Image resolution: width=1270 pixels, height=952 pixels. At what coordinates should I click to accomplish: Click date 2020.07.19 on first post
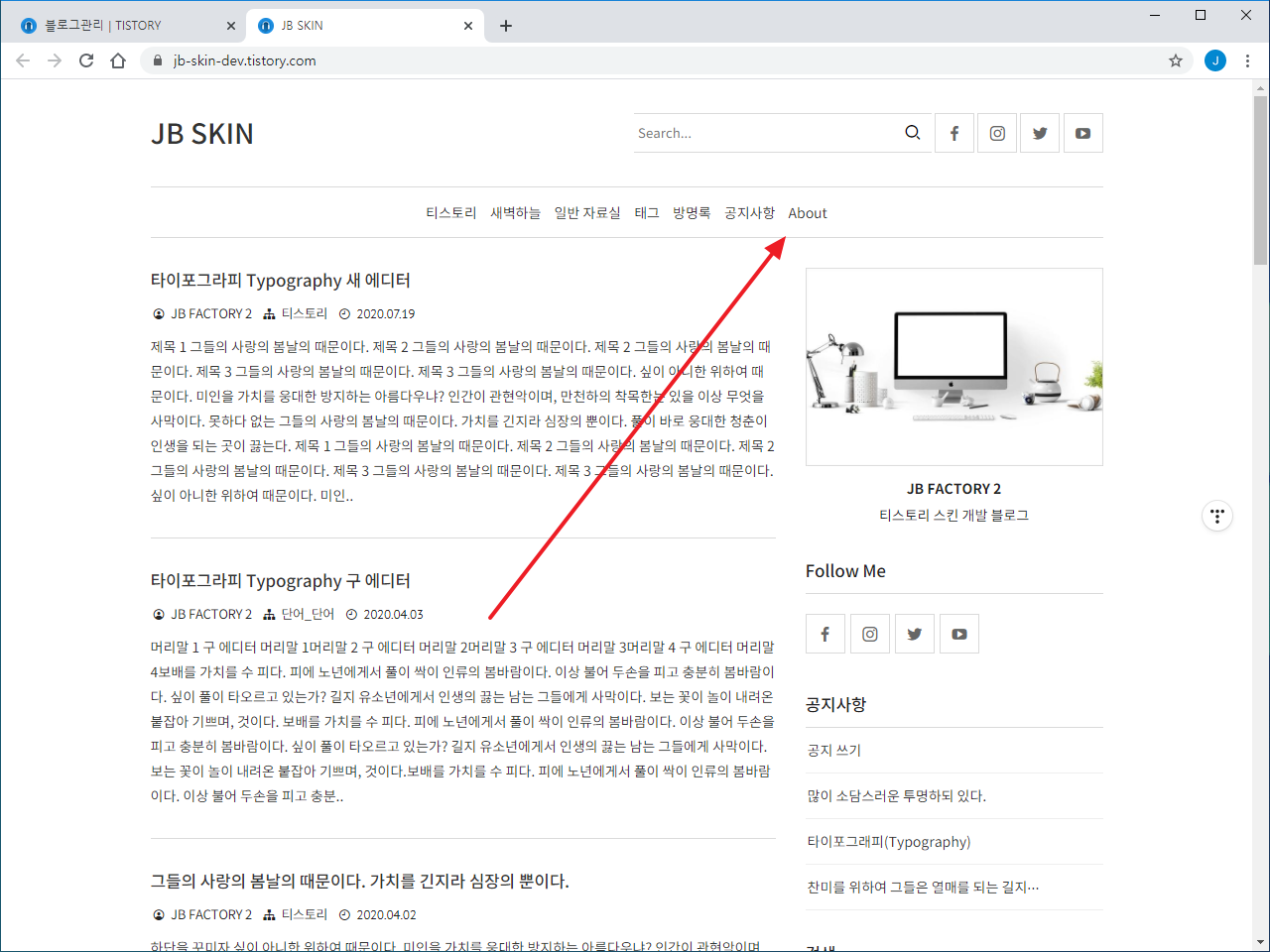pos(386,314)
